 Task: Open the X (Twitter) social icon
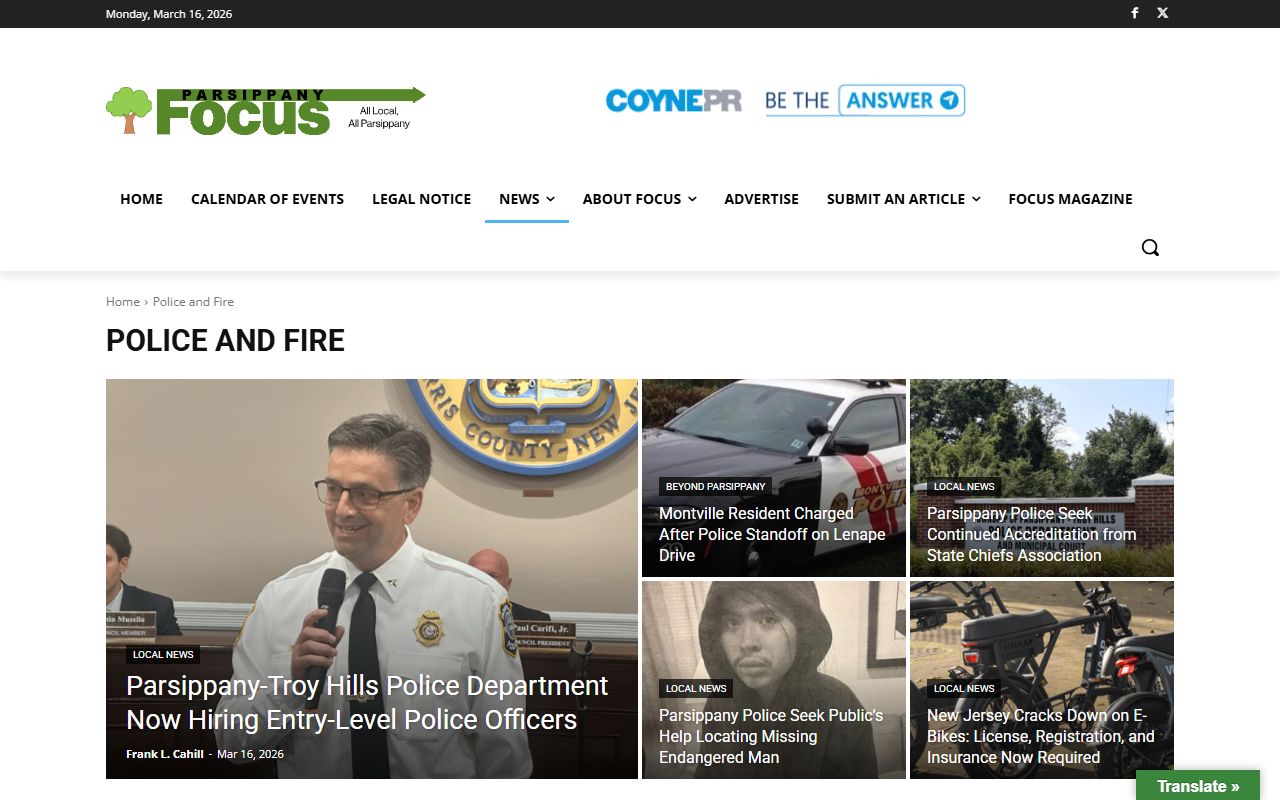click(x=1163, y=13)
